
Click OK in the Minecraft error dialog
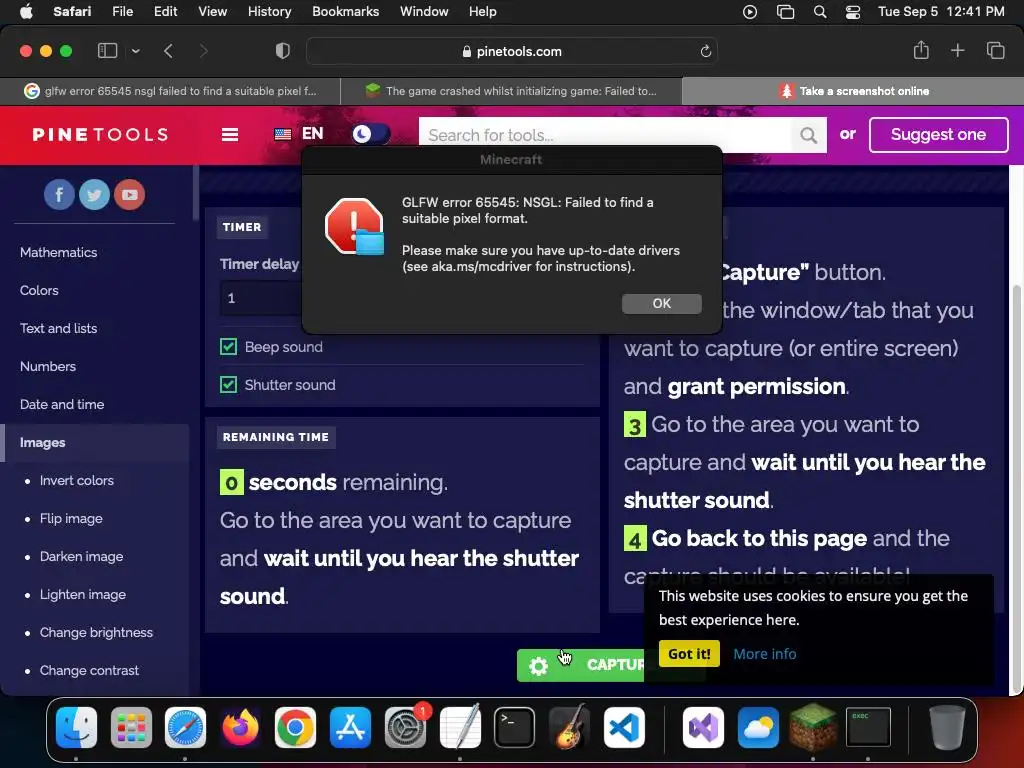662,303
